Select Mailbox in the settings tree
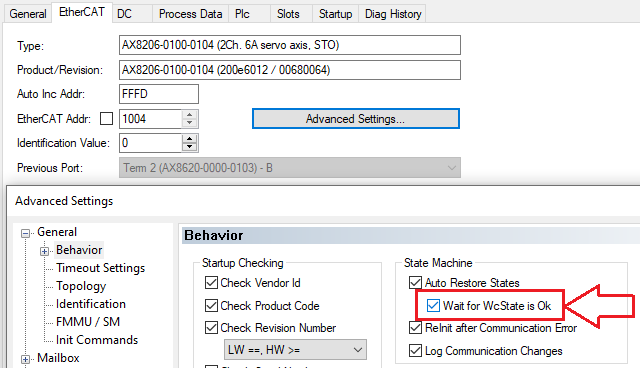Viewport: 640px width, 368px height. click(58, 358)
